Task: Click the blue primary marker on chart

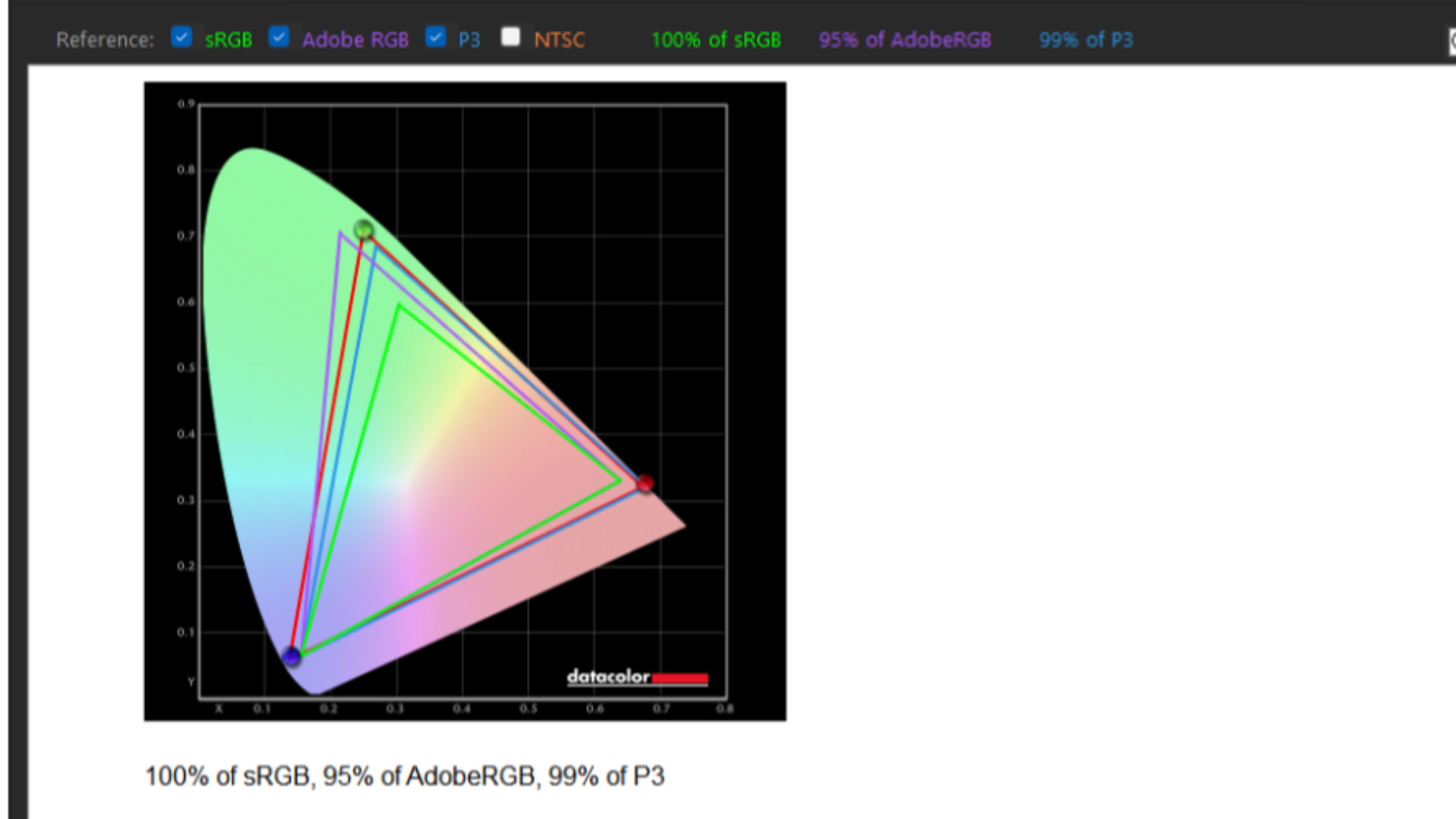Action: pyautogui.click(x=291, y=656)
